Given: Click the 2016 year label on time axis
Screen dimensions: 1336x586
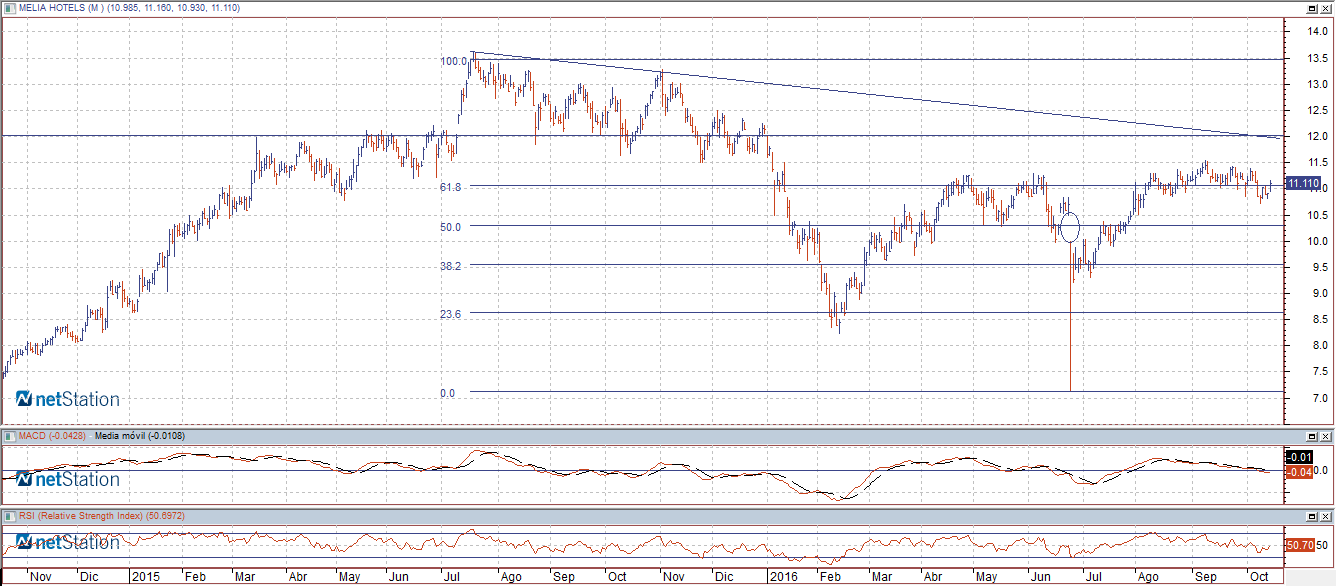Looking at the screenshot, I should point(785,577).
